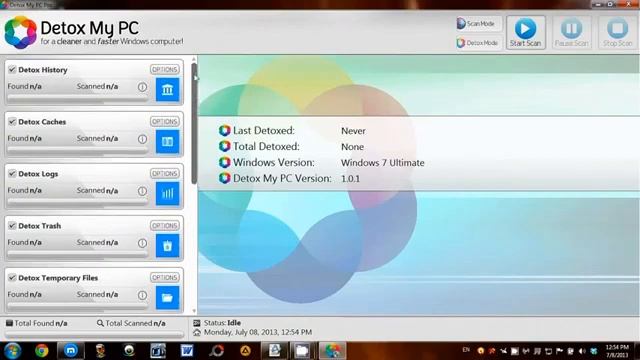Open Options for Detox Logs

[164, 173]
